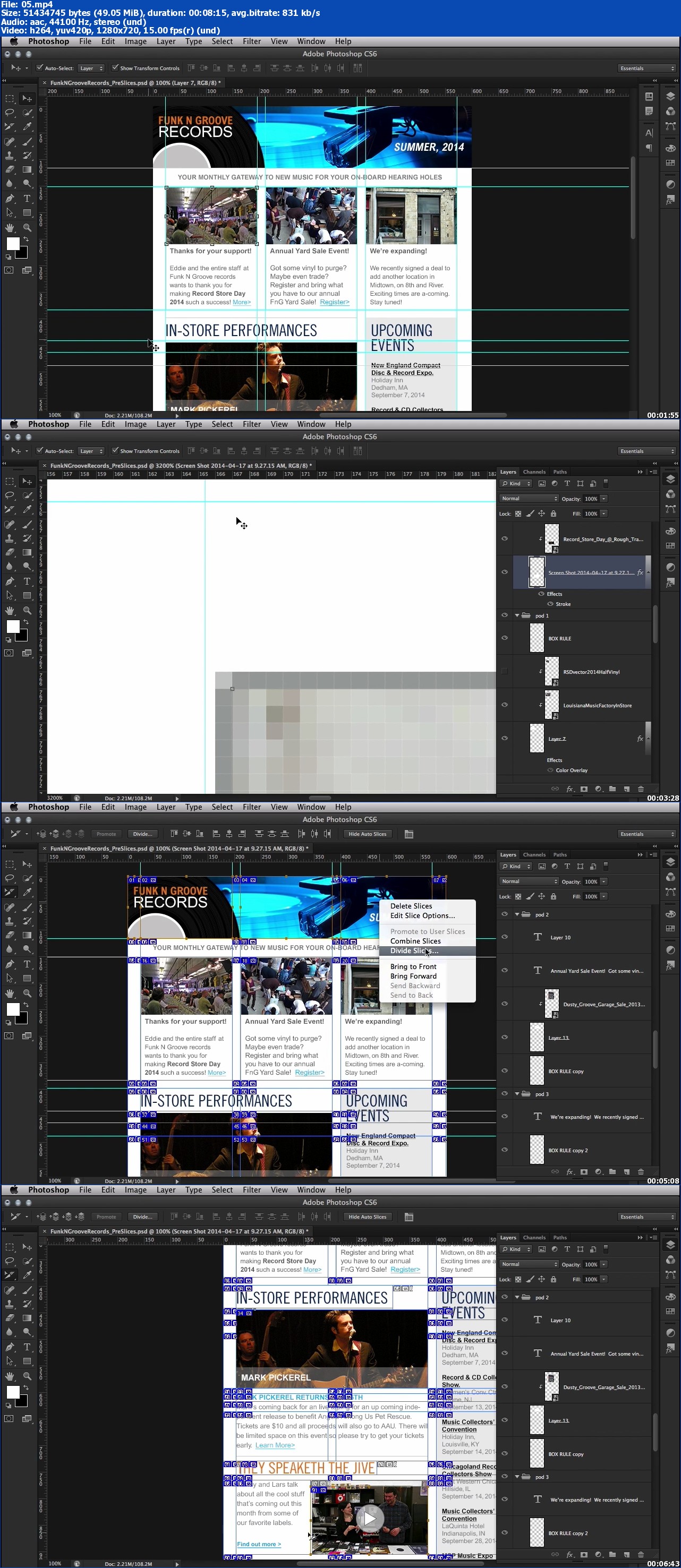Select the Zoom tool in 00:01:55 frame
Screen dimensions: 681x1568
point(28,228)
